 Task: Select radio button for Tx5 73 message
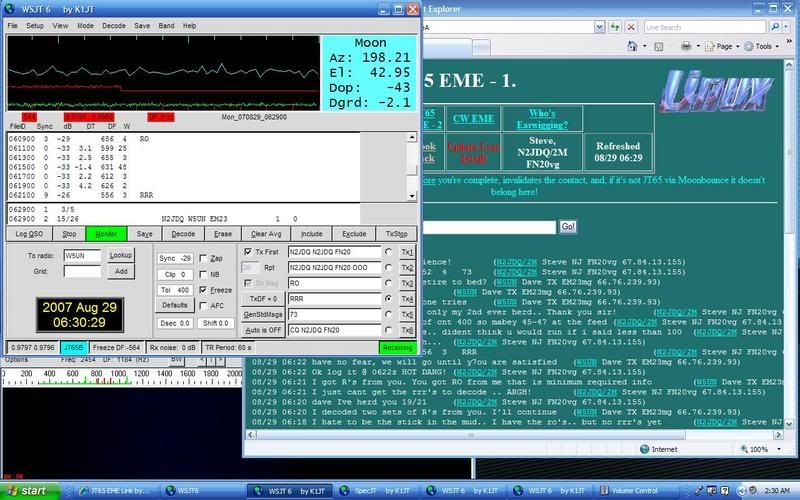389,314
